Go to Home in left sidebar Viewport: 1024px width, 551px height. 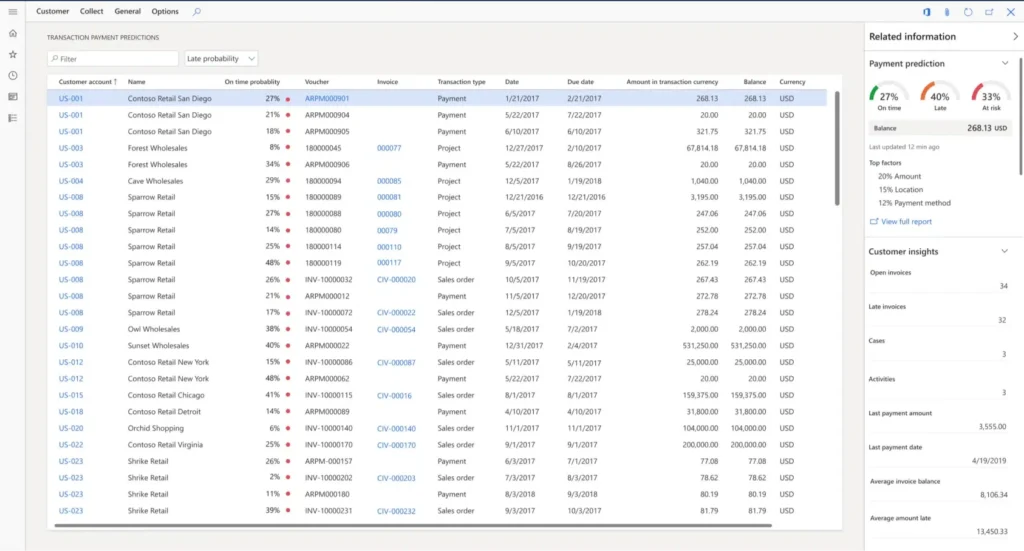coord(12,33)
